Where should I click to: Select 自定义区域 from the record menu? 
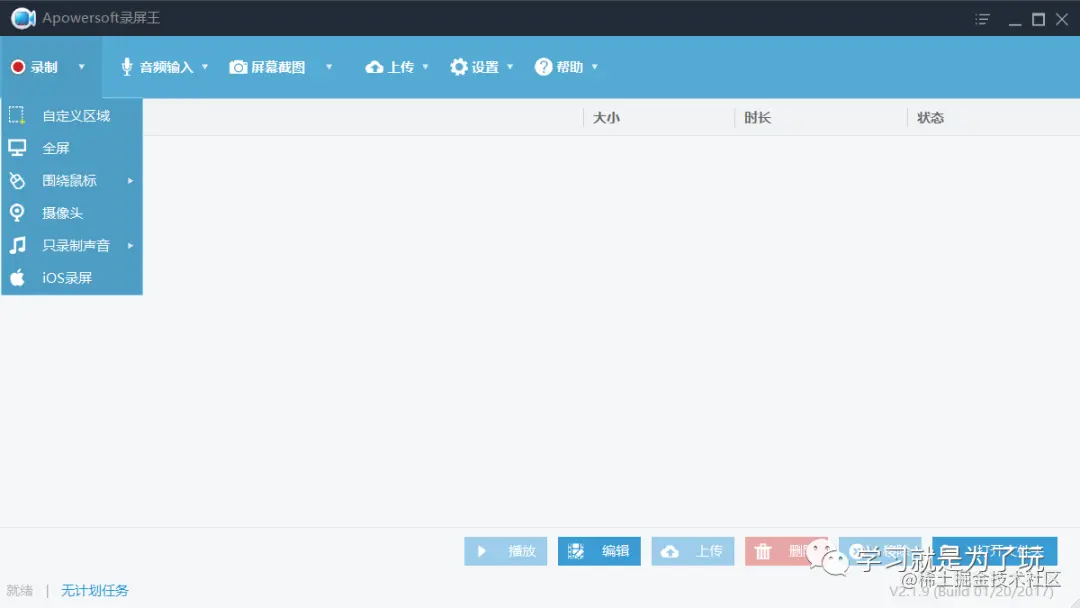72,116
